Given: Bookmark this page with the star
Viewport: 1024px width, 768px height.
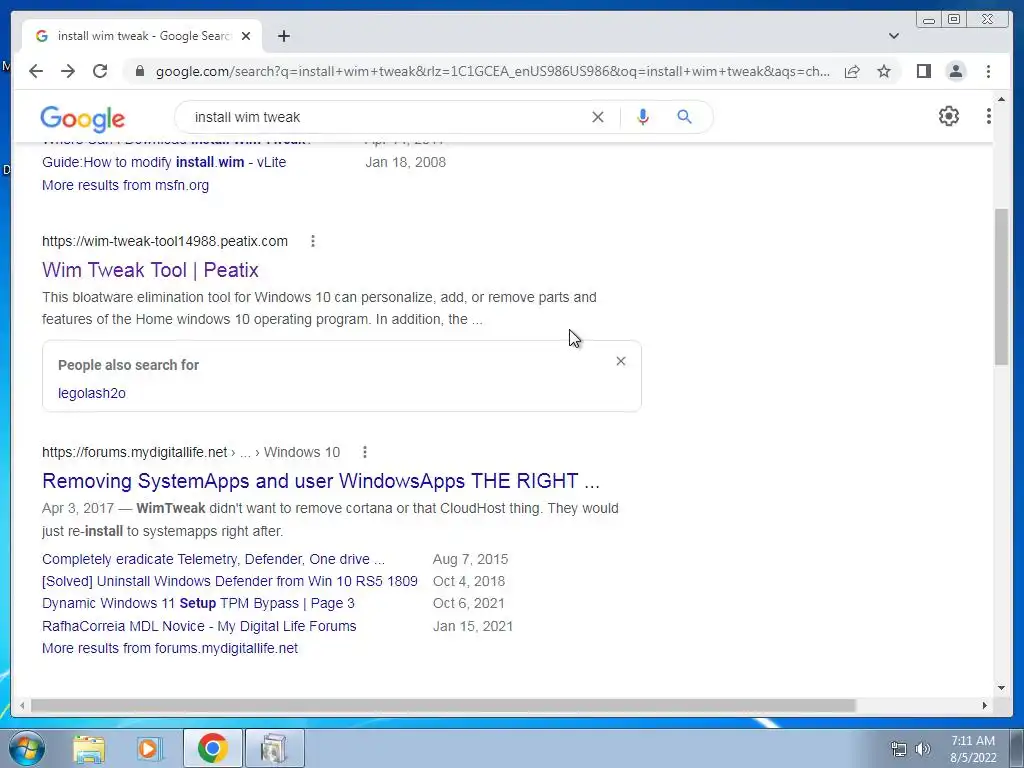Looking at the screenshot, I should coord(884,71).
